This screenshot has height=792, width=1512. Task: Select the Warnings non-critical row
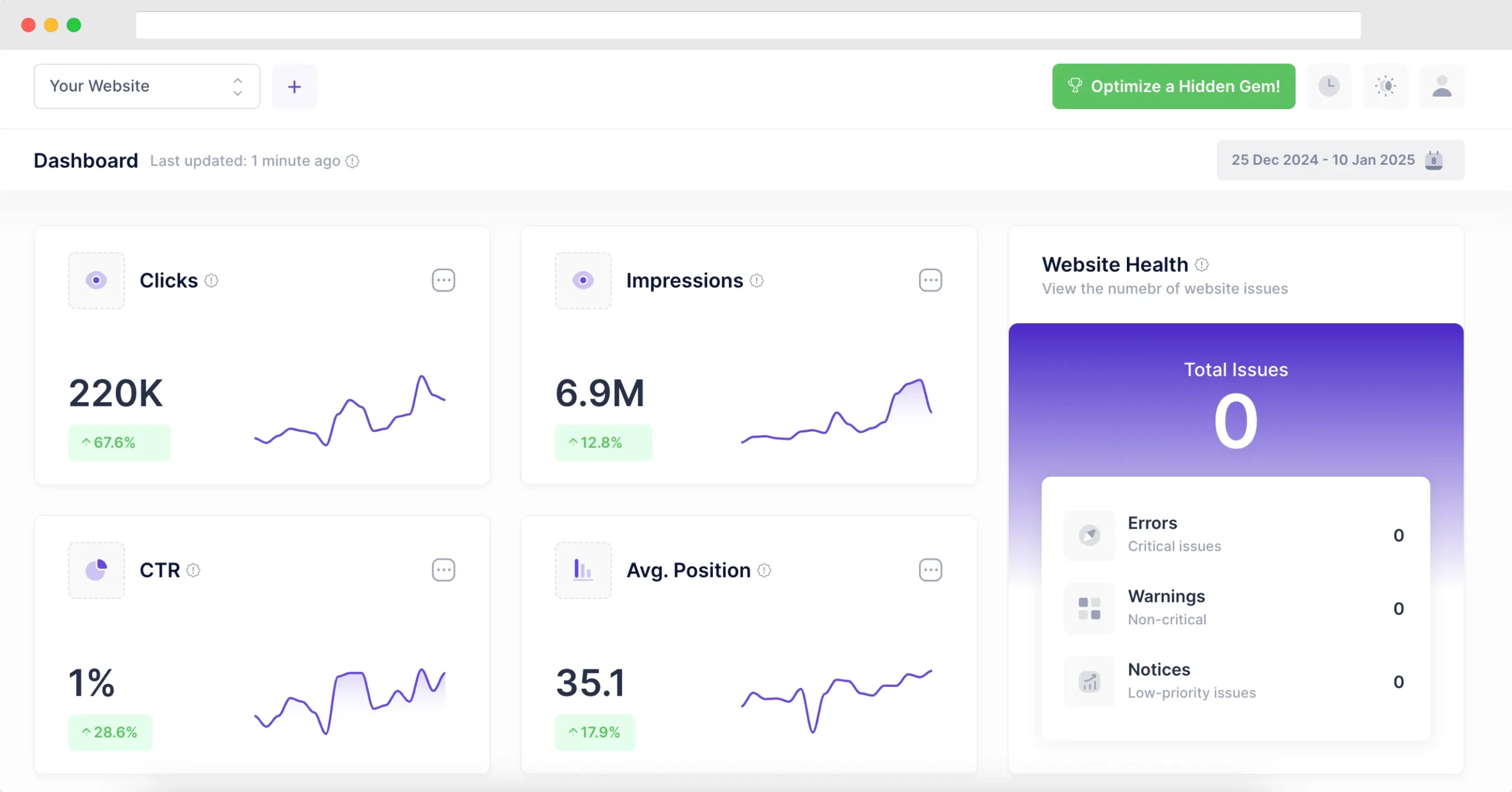[x=1236, y=608]
